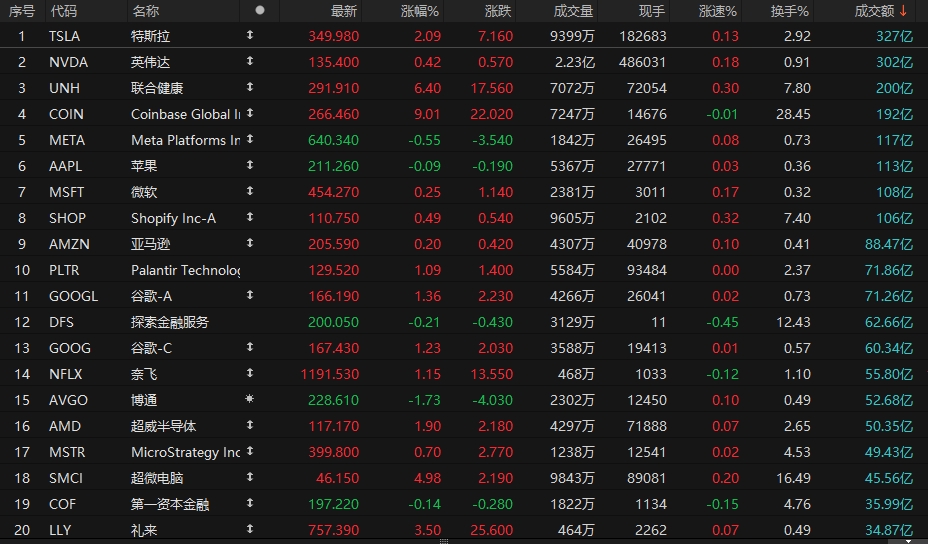The width and height of the screenshot is (928, 544).
Task: Click the up-down arrow icon in LLY row
Action: point(250,529)
